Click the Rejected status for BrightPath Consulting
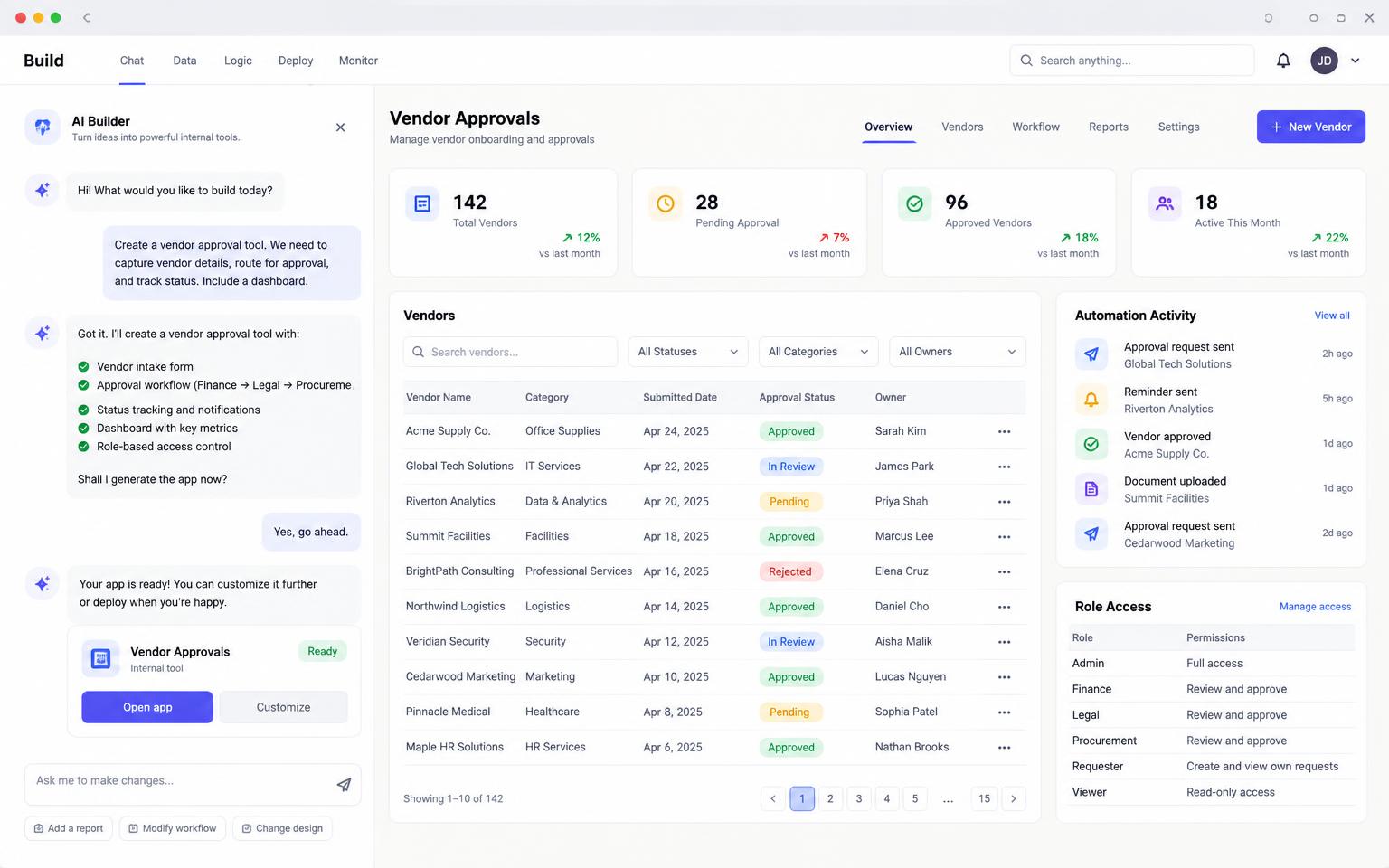 click(789, 571)
